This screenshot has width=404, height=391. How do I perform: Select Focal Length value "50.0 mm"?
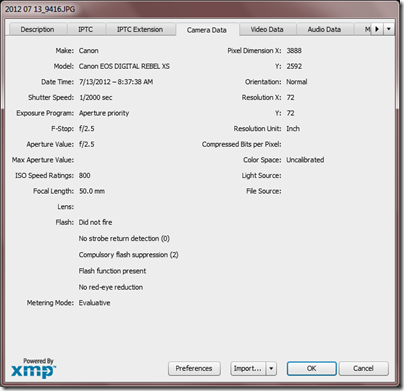(92, 191)
